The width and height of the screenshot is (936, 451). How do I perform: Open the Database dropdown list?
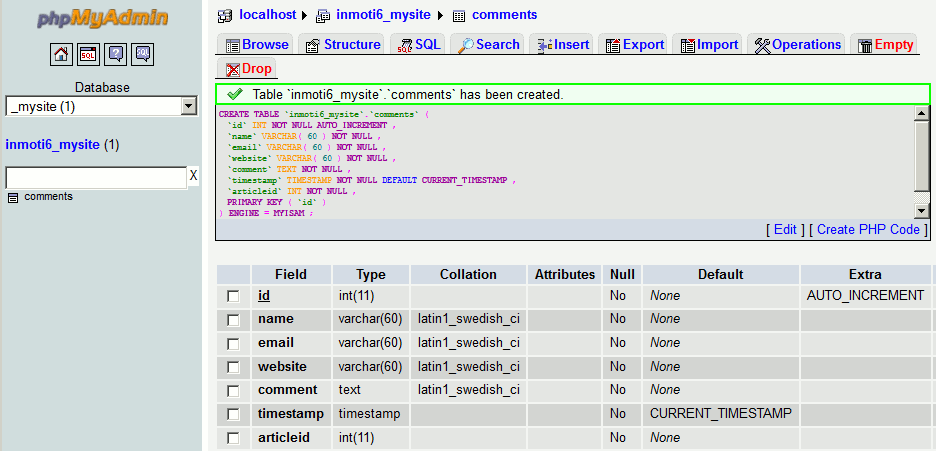[x=189, y=106]
